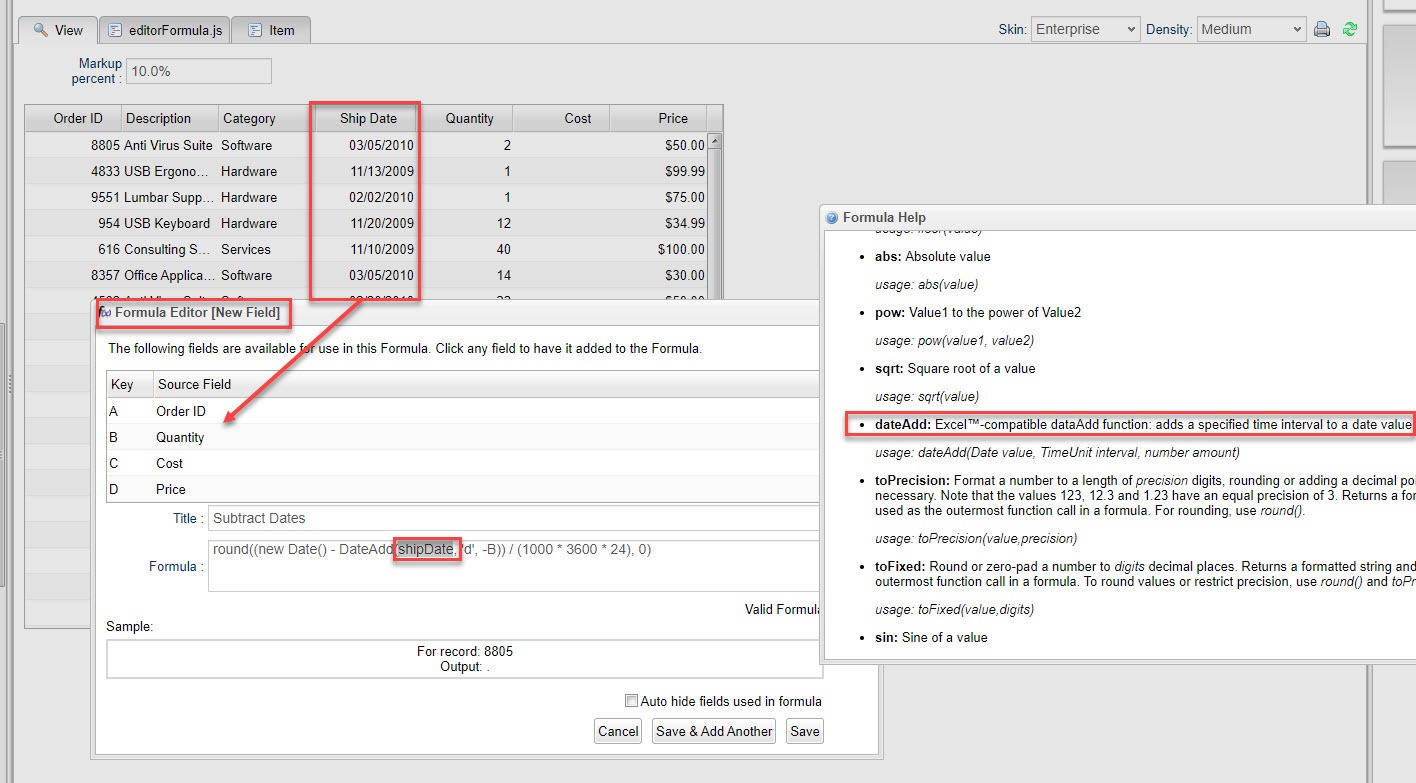Click the Valid Formula status text

coord(783,609)
